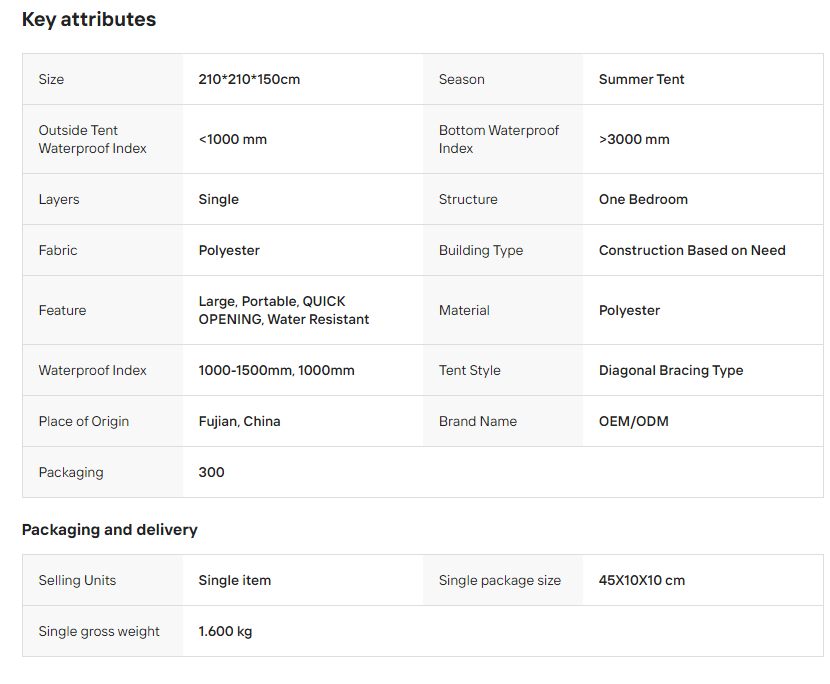The image size is (830, 684).
Task: Click the Packaging and delivery heading
Action: (110, 530)
